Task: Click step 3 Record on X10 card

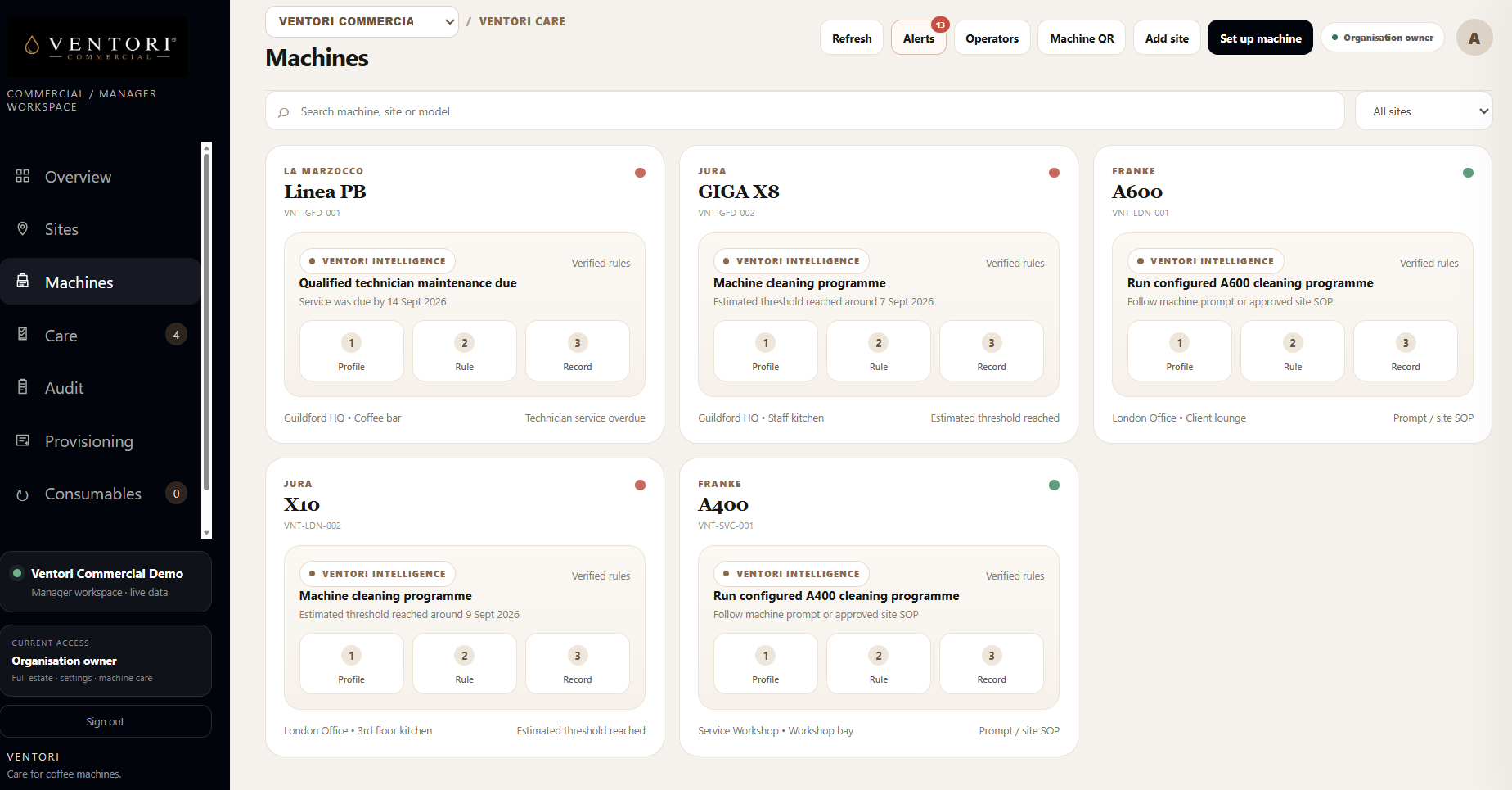Action: pos(578,664)
